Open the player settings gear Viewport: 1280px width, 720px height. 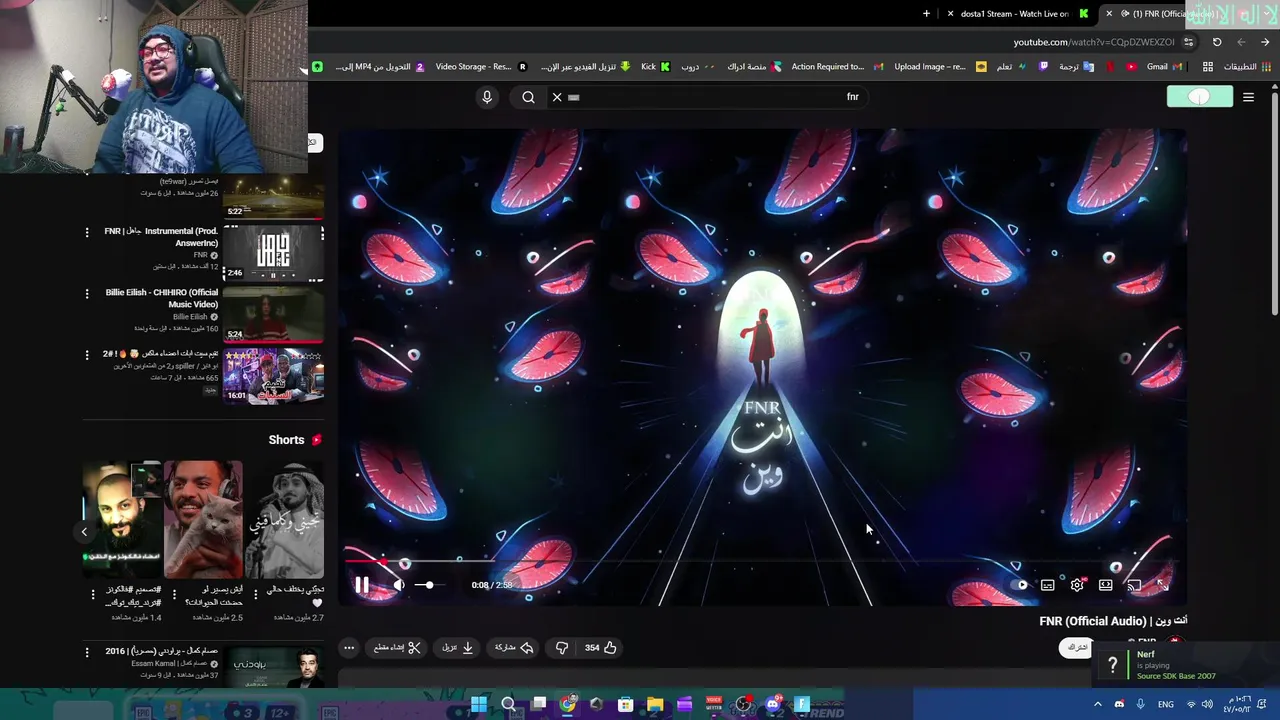1077,585
